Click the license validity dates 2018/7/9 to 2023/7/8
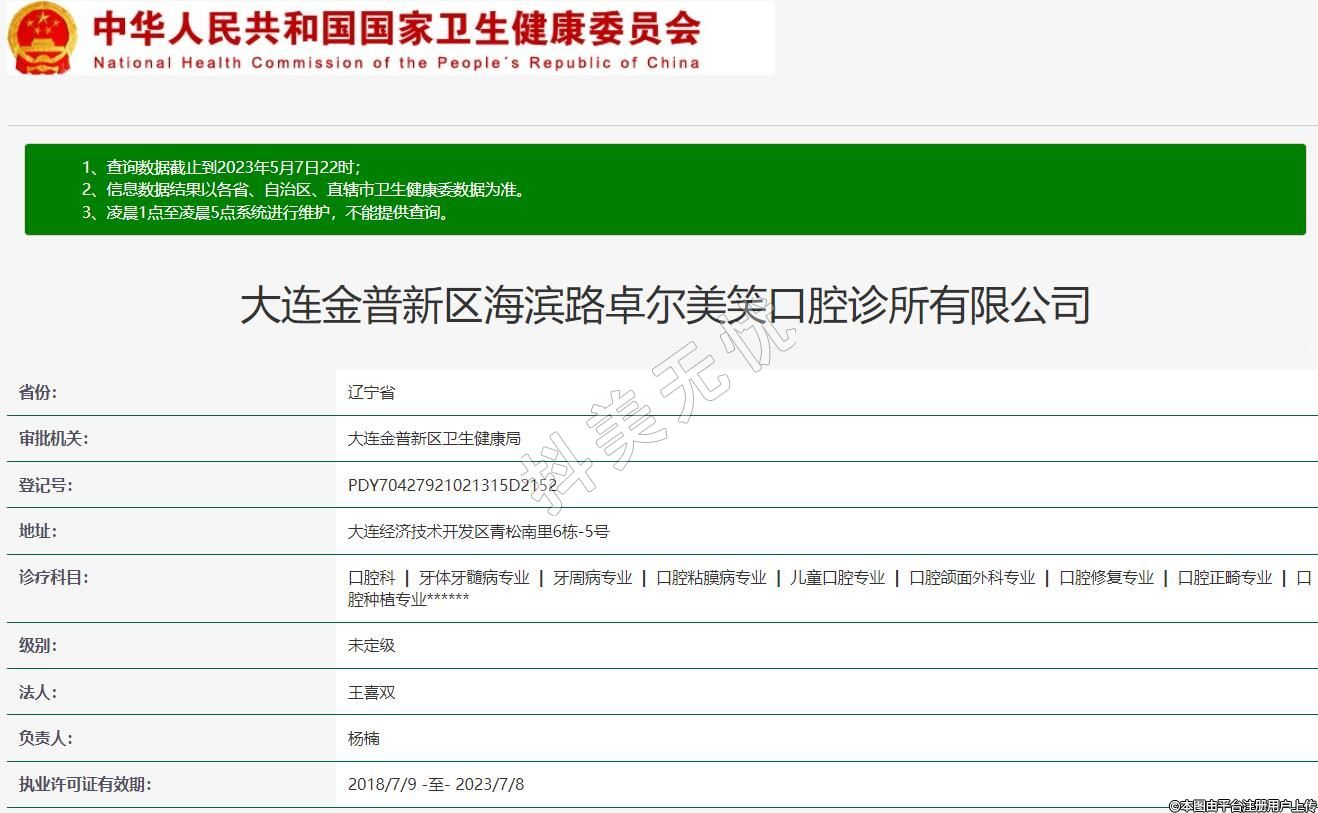 click(x=435, y=784)
